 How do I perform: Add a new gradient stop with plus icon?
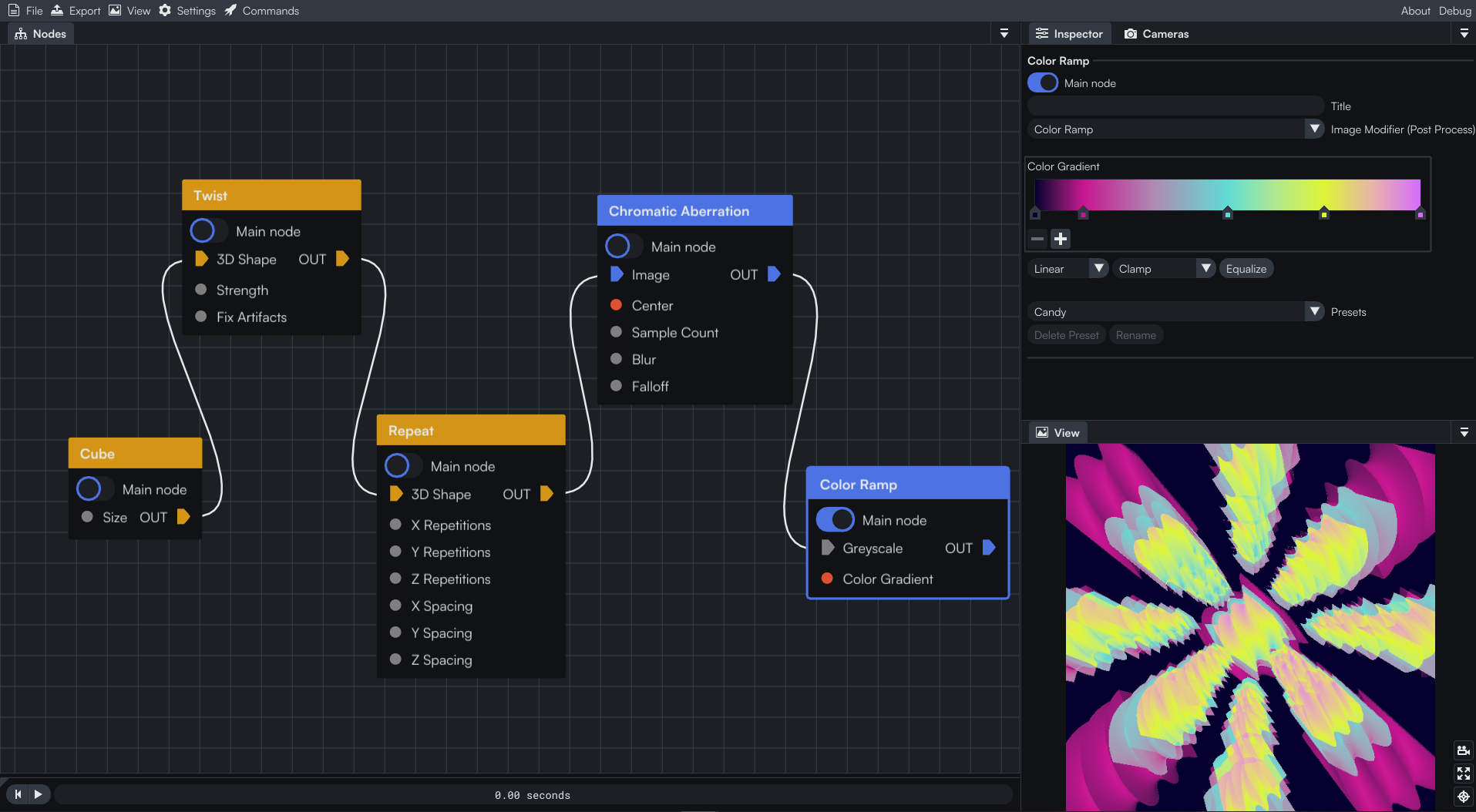click(1061, 239)
